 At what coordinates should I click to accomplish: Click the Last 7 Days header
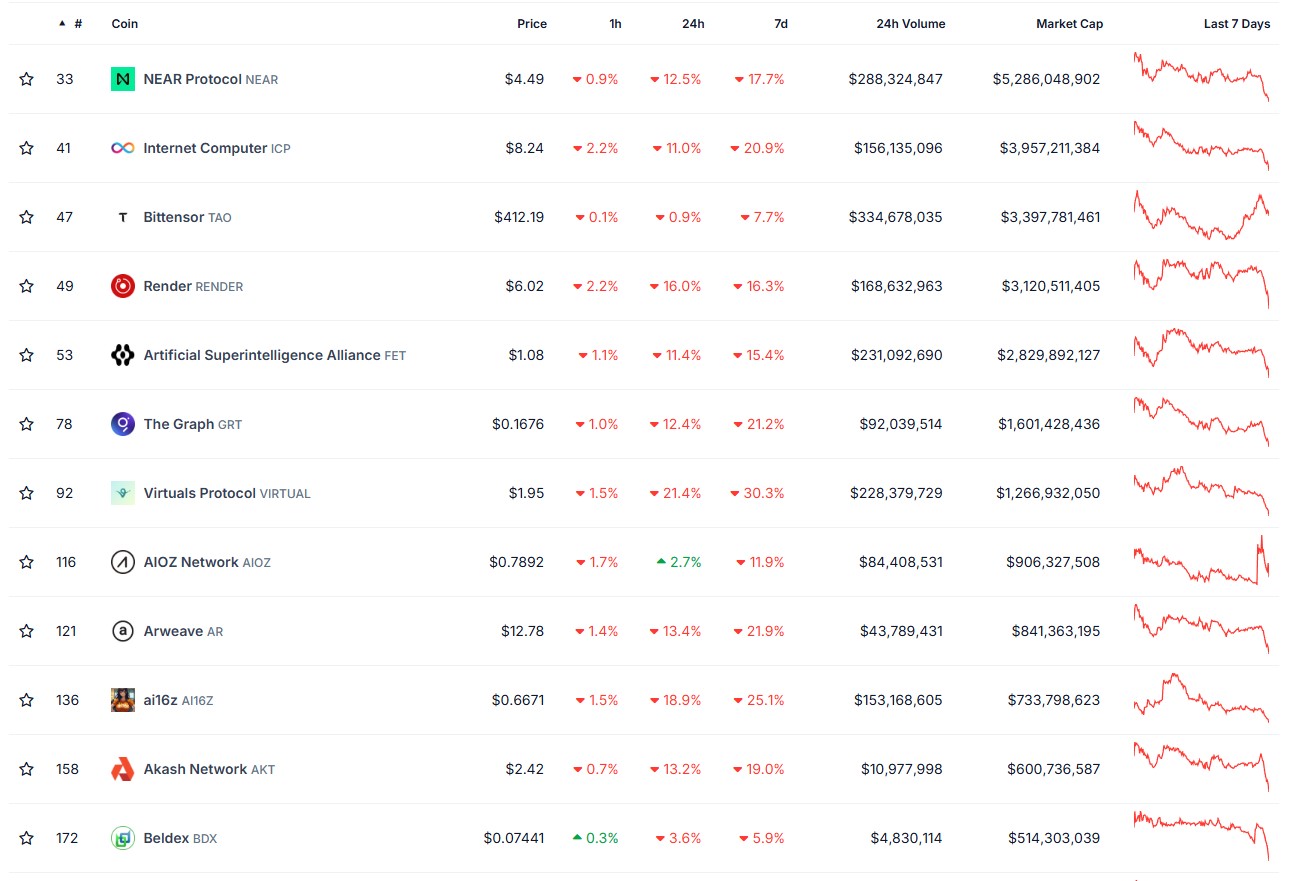(x=1237, y=24)
